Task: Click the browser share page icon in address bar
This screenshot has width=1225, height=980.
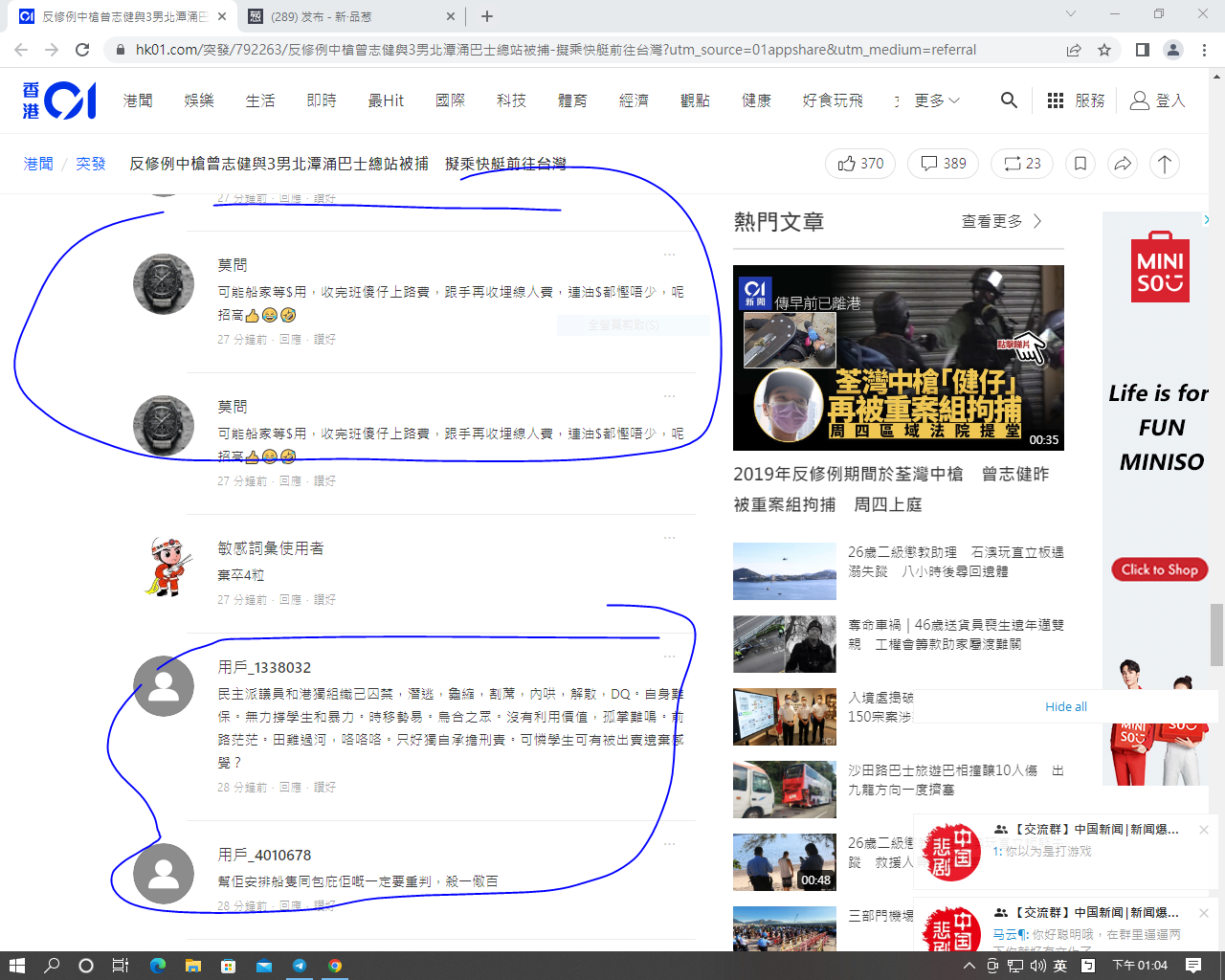Action: (x=1074, y=50)
